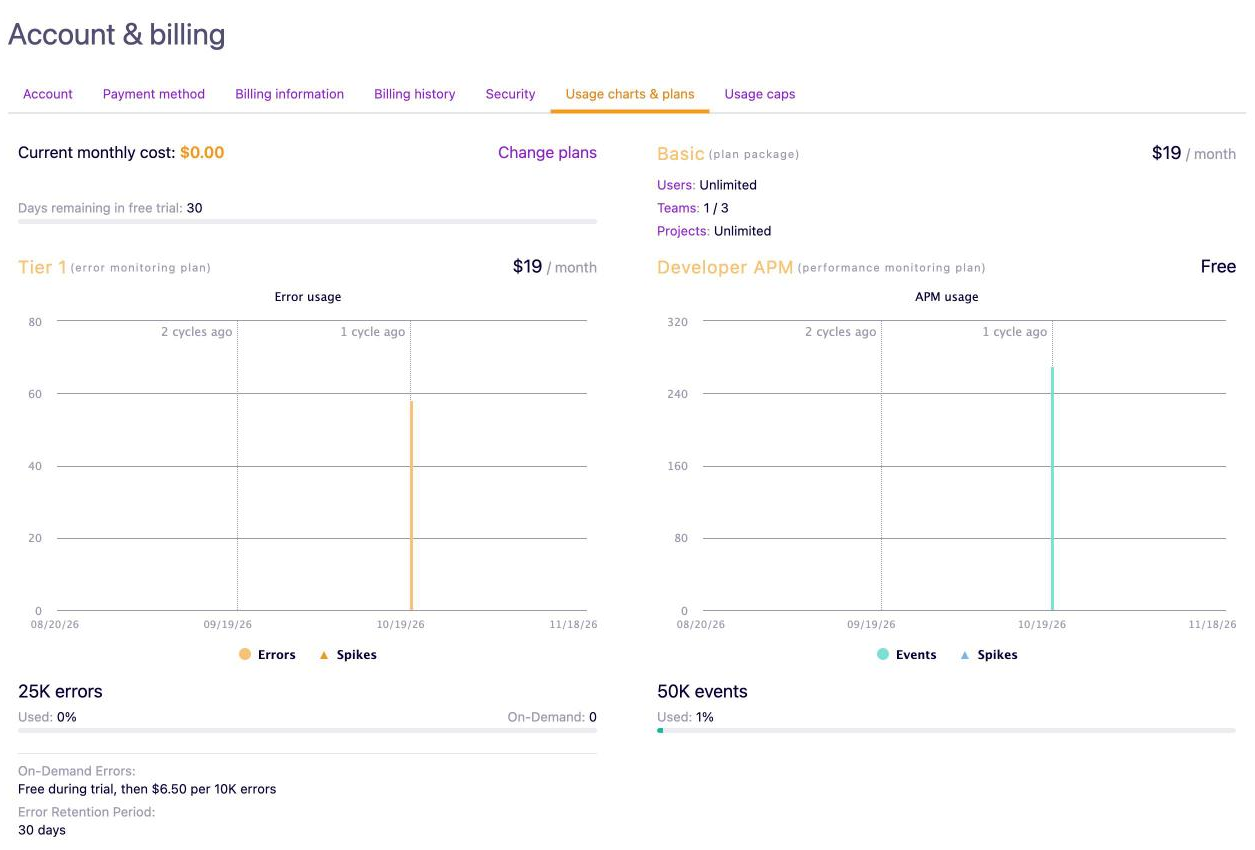Screen dimensions: 1255x850
Task: Click the 25K errors used progress bar
Action: tap(308, 730)
